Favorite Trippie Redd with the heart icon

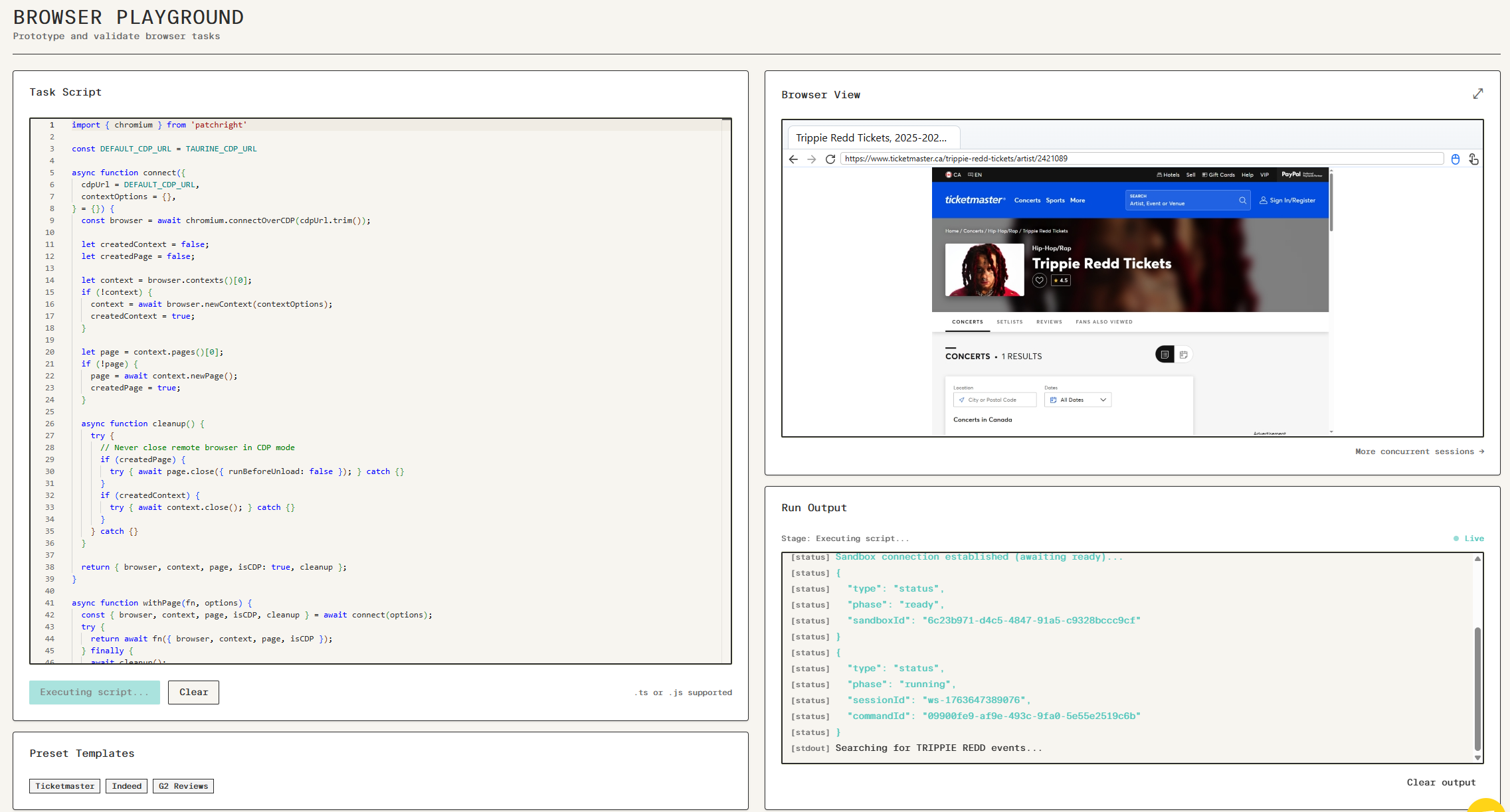1040,280
